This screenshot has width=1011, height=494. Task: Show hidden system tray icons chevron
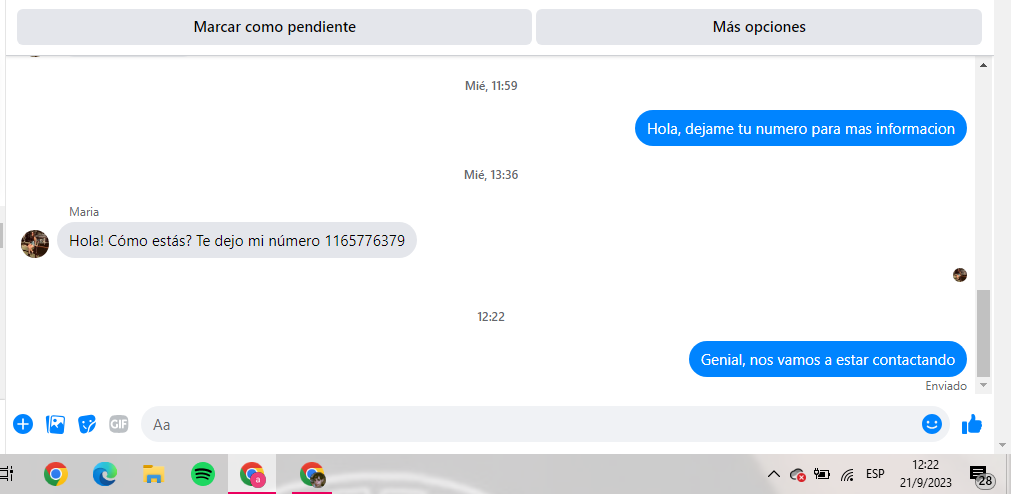point(773,475)
